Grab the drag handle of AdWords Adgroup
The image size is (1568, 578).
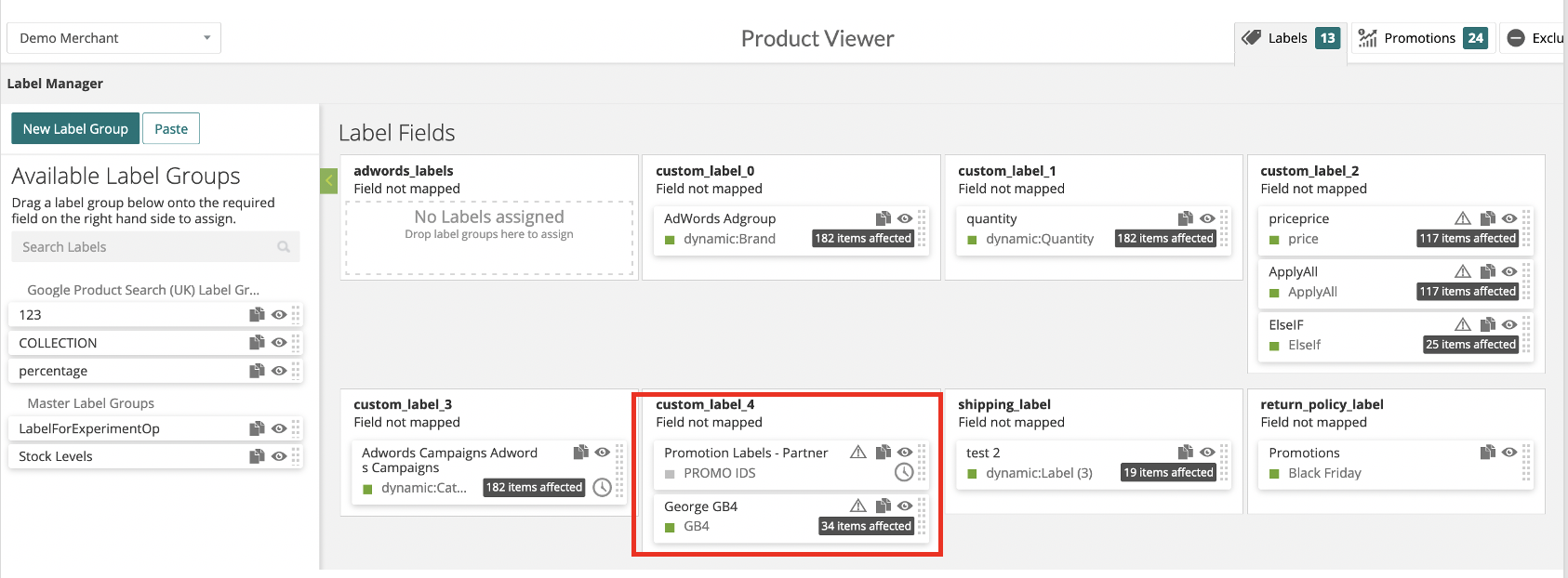tap(922, 229)
